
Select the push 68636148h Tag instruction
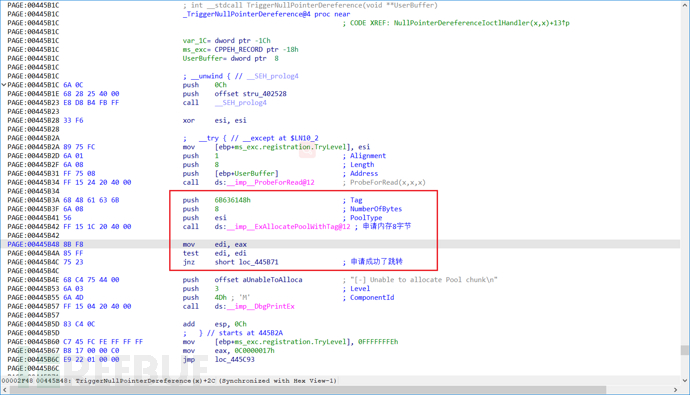click(217, 200)
